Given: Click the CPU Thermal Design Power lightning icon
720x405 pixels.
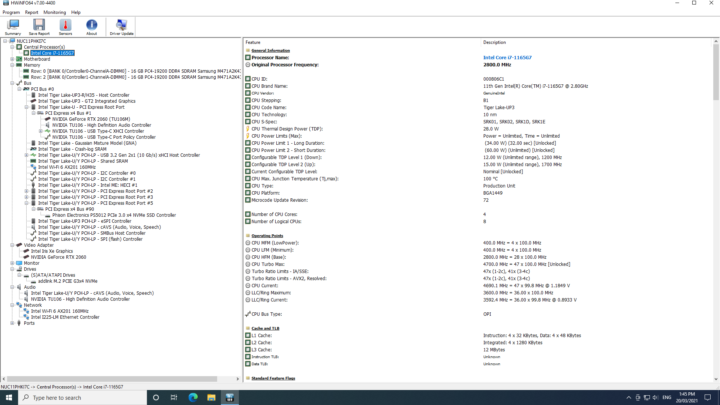Looking at the screenshot, I should coord(248,129).
